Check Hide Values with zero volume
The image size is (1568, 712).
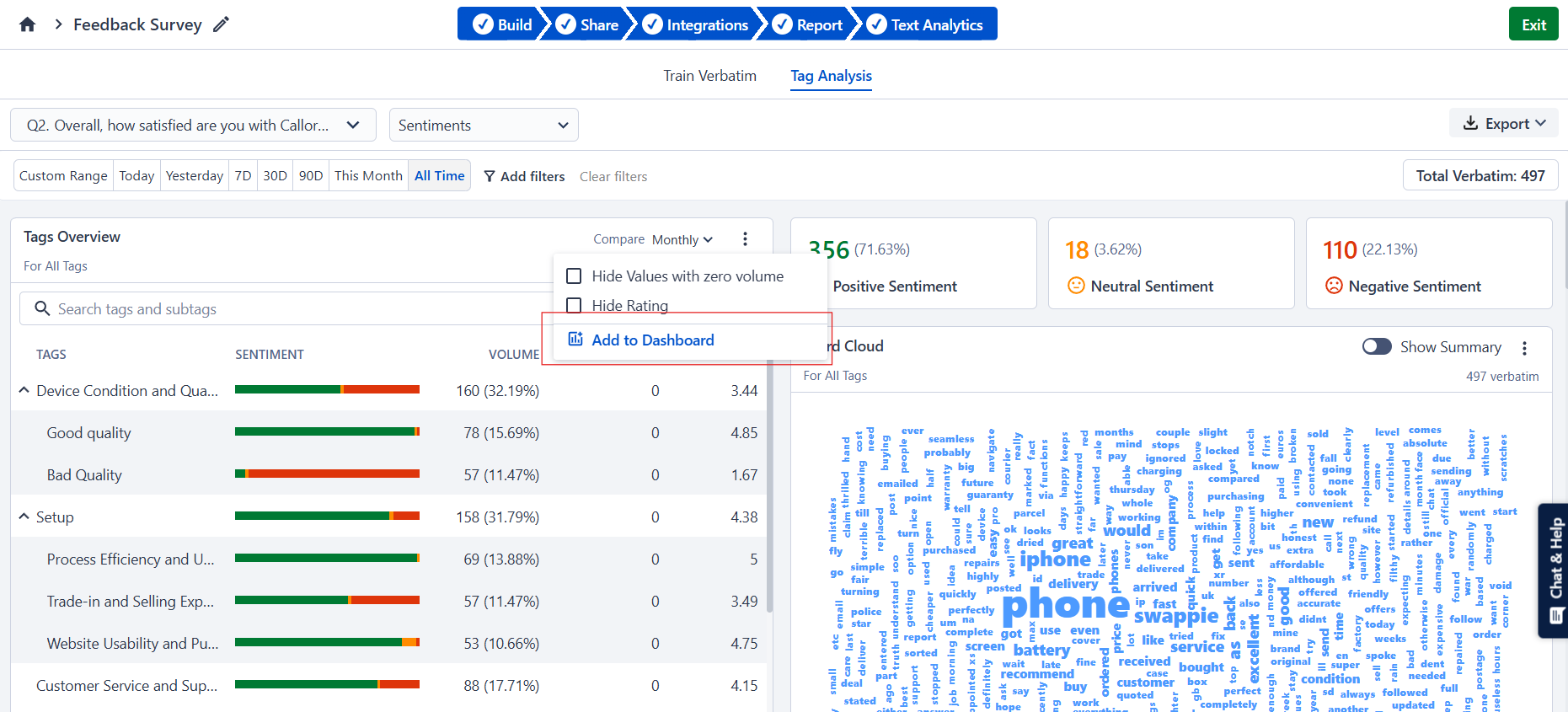point(574,276)
